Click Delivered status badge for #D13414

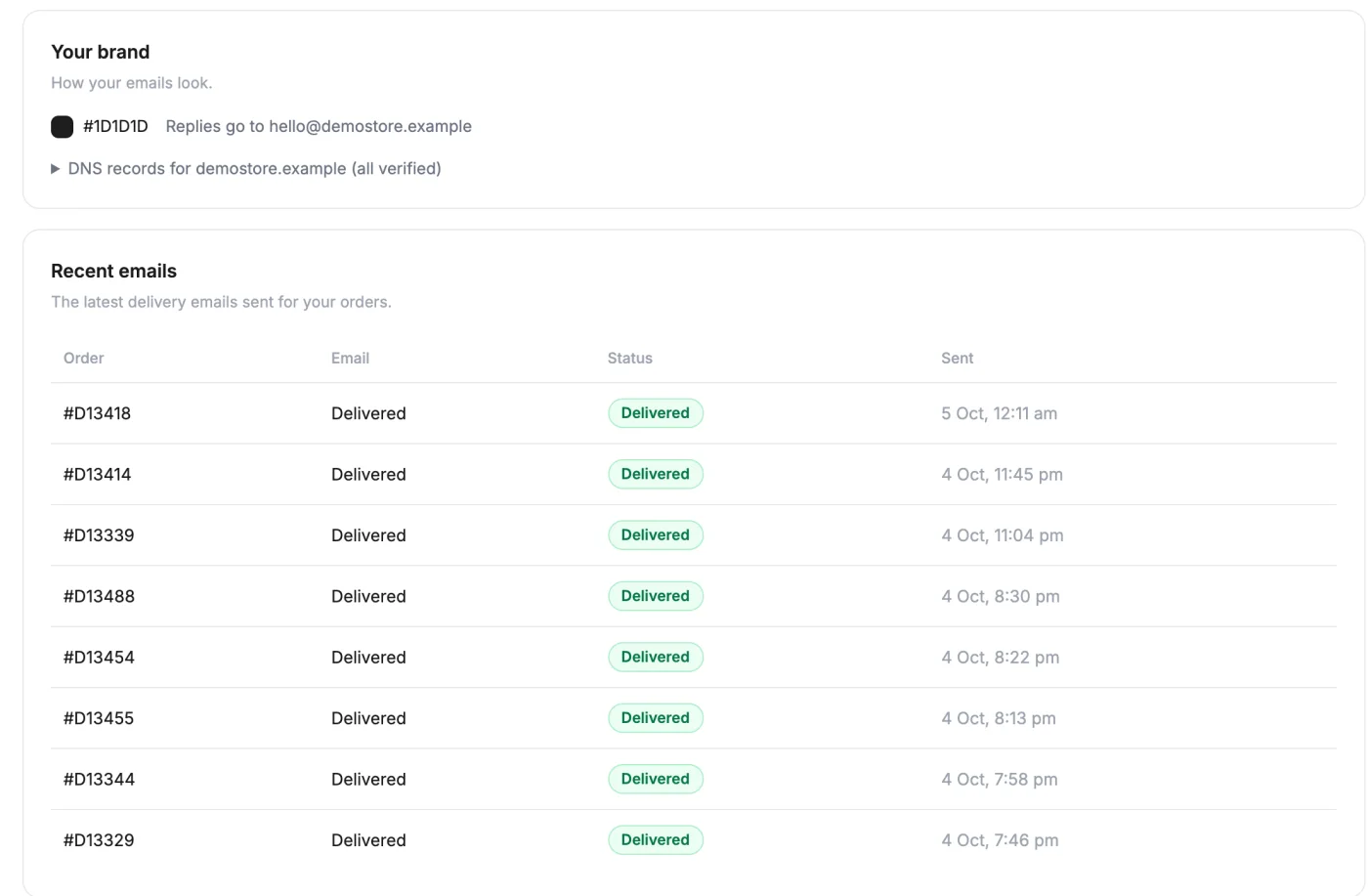[x=656, y=474]
